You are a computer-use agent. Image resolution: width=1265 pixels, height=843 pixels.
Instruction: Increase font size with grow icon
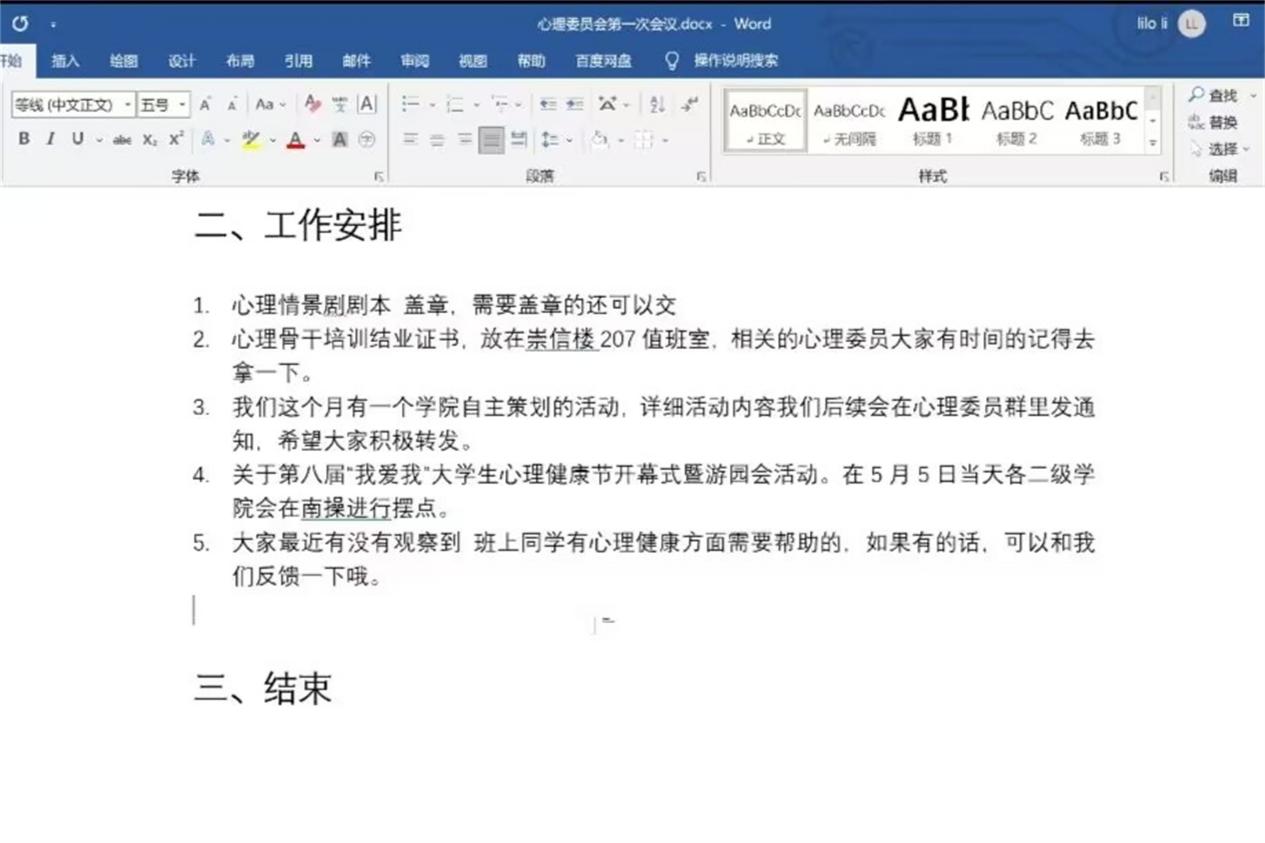tap(205, 104)
